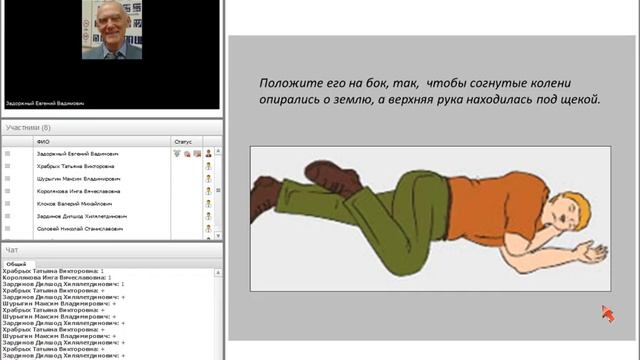Click chat message 'Зардинов Дилшод Хилялетдинович: 1'
Screen dimensions: 640x360
click(x=63, y=284)
